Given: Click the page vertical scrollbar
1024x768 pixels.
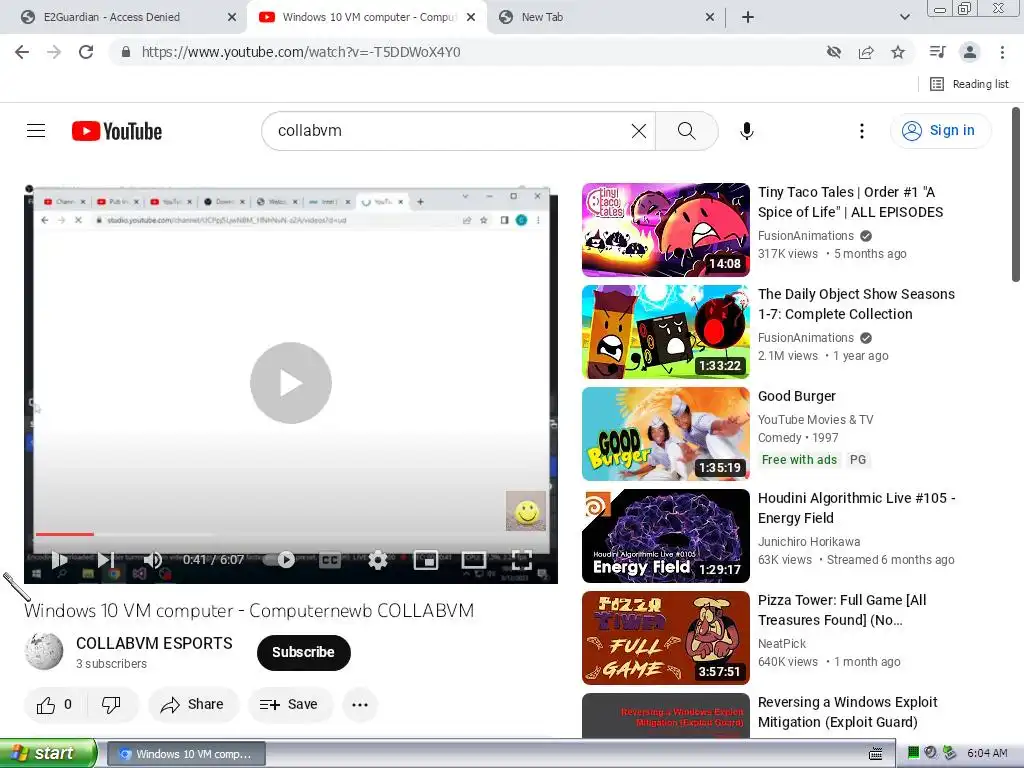Looking at the screenshot, I should pos(1016,195).
